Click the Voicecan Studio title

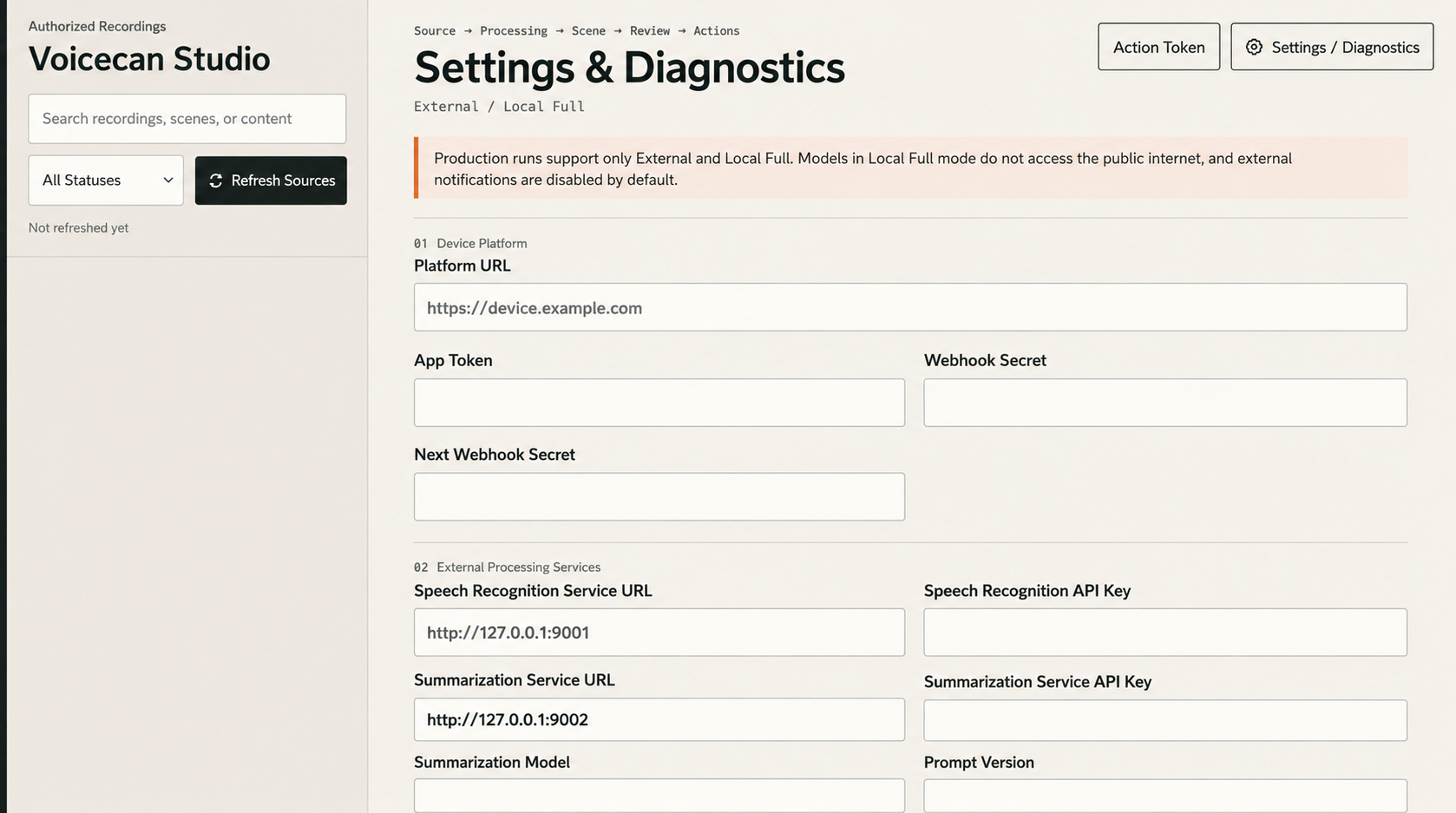(x=149, y=59)
